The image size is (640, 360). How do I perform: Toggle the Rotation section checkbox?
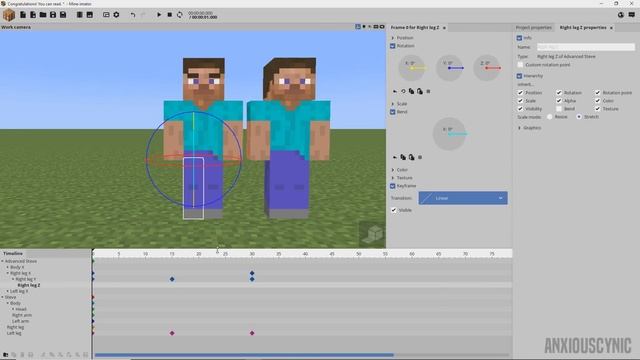(x=393, y=46)
